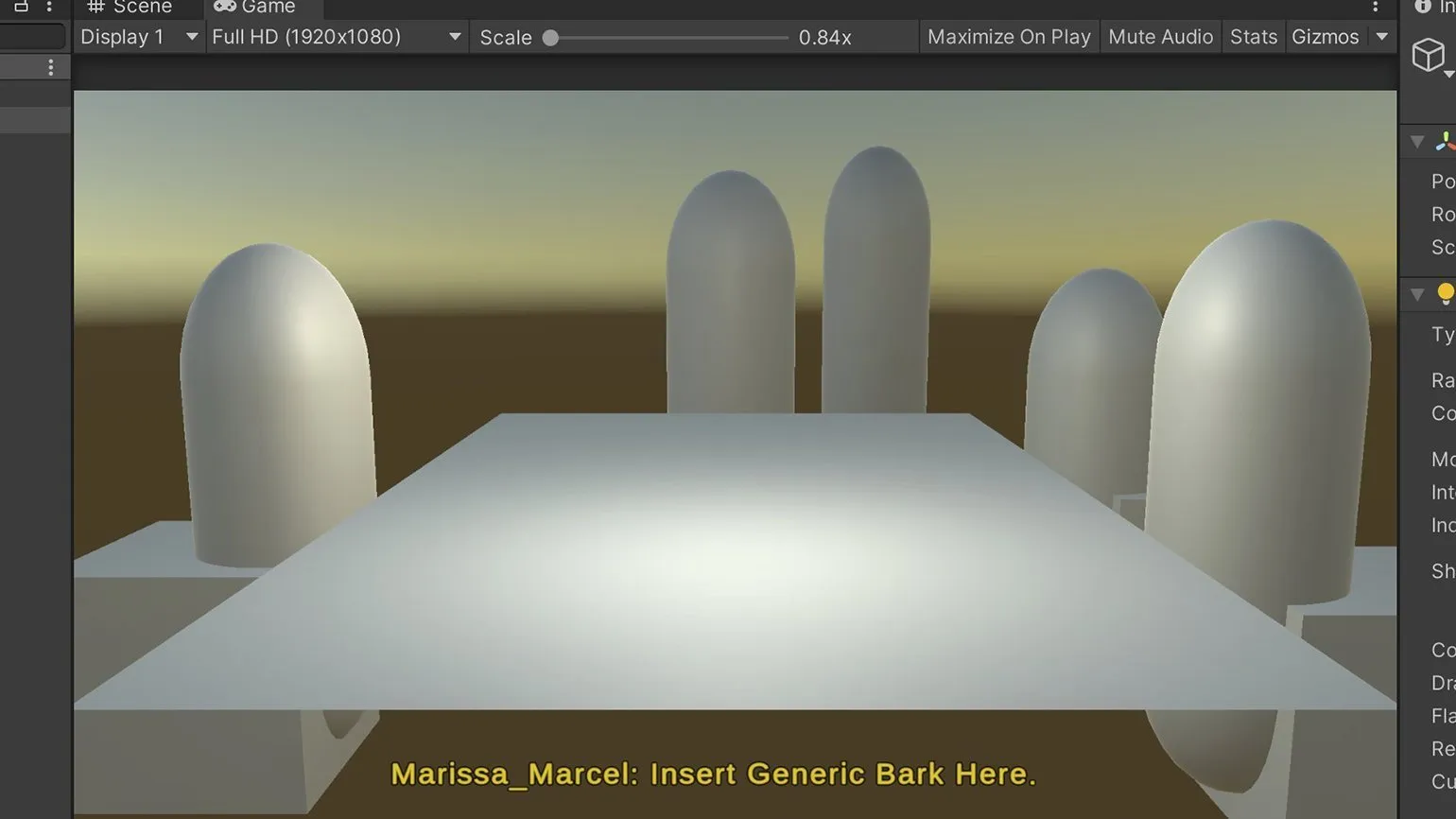Click the three-dot menu below the lock
Screen dimensions: 1456x819
click(50, 67)
